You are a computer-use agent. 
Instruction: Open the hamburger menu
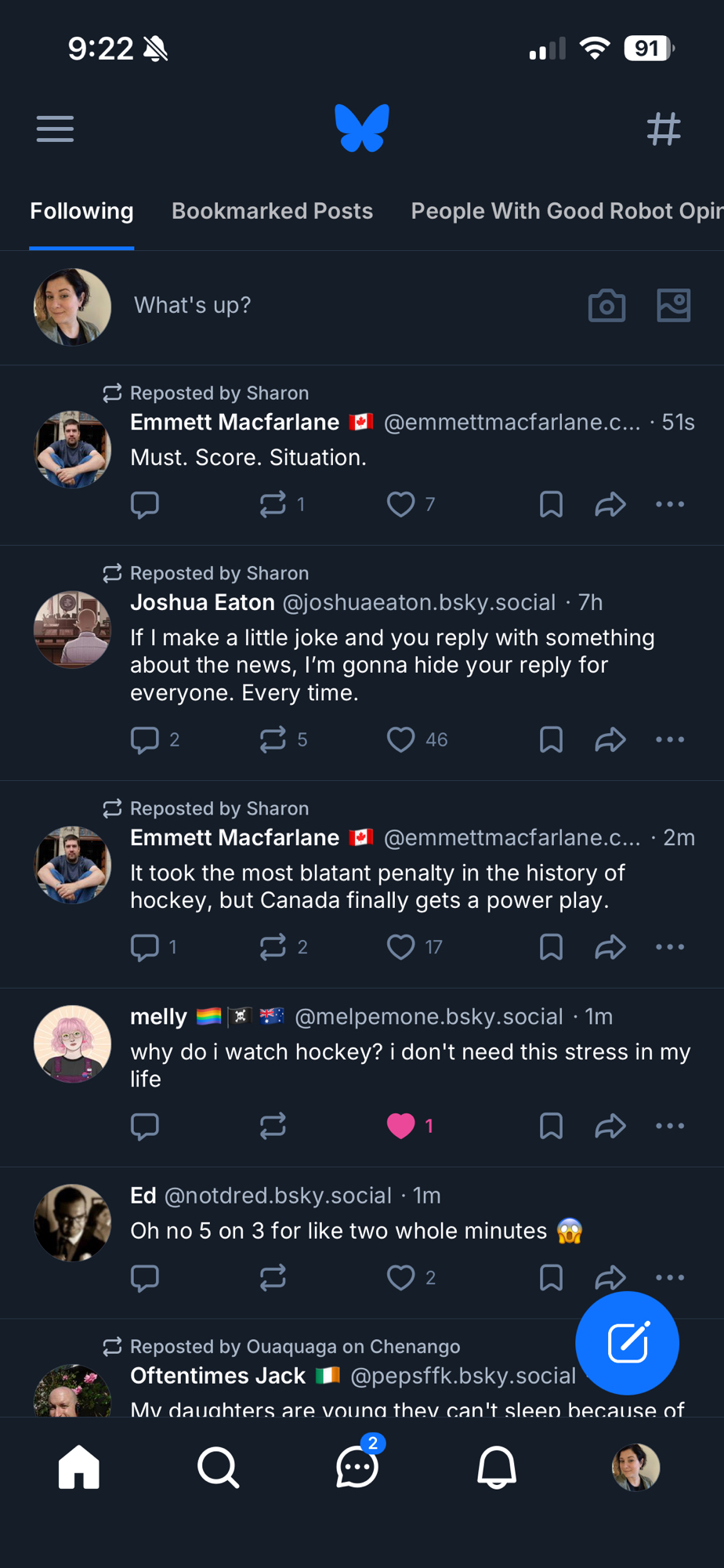(x=55, y=129)
